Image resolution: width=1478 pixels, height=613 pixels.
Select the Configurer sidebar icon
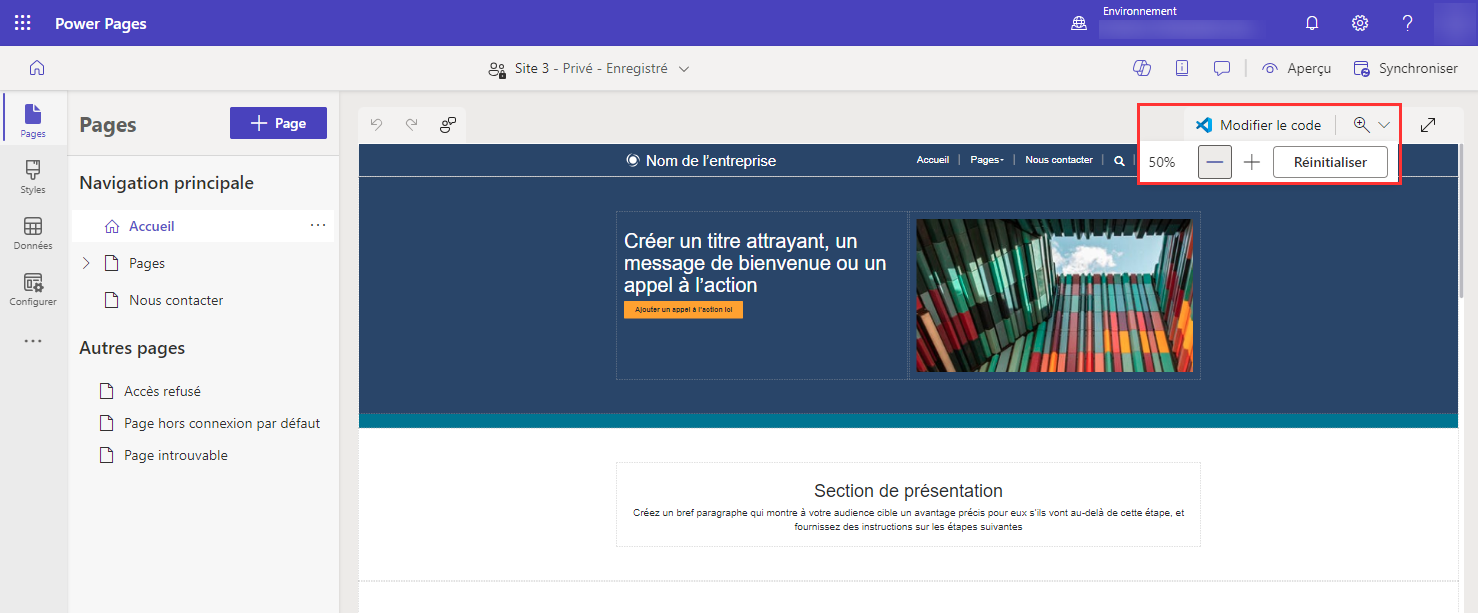pos(32,288)
